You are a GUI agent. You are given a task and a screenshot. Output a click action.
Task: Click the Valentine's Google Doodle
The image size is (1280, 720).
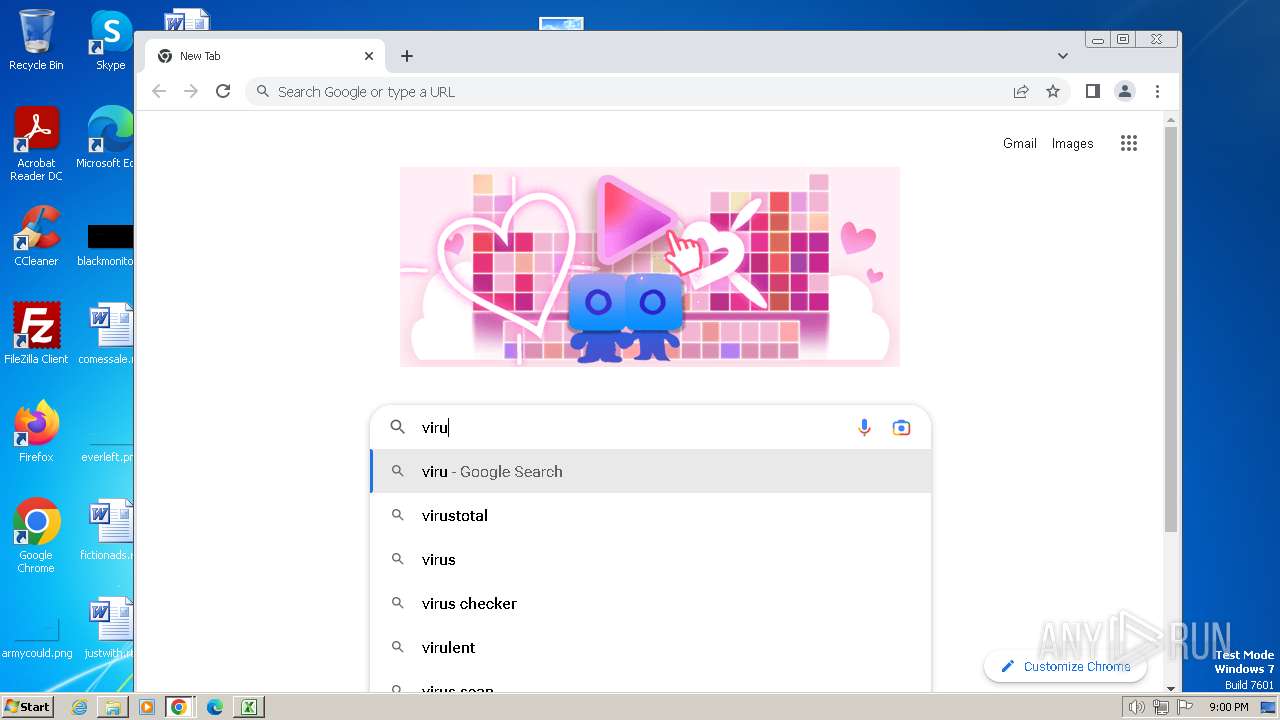650,267
